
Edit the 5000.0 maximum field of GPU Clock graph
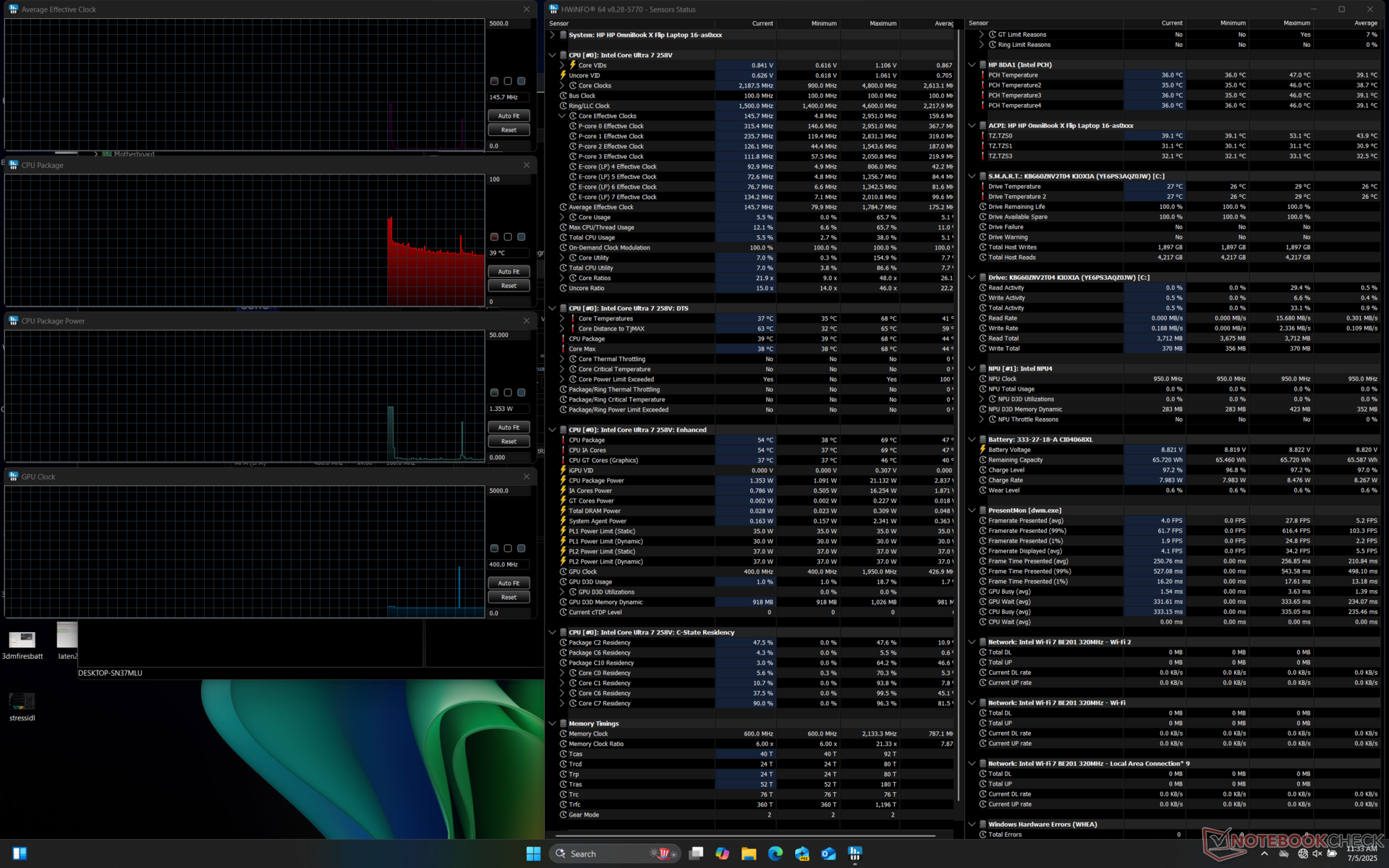pos(508,491)
